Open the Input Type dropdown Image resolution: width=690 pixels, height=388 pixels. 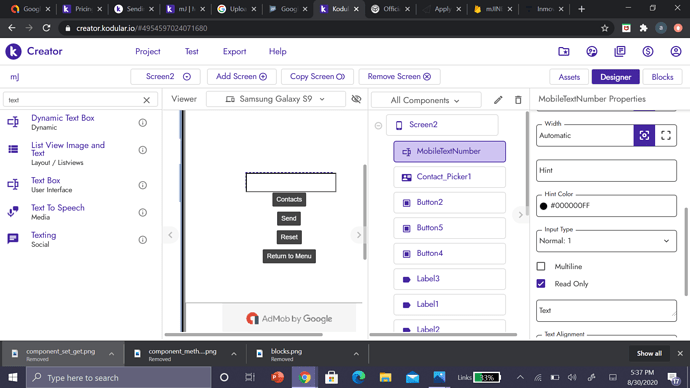coord(606,241)
